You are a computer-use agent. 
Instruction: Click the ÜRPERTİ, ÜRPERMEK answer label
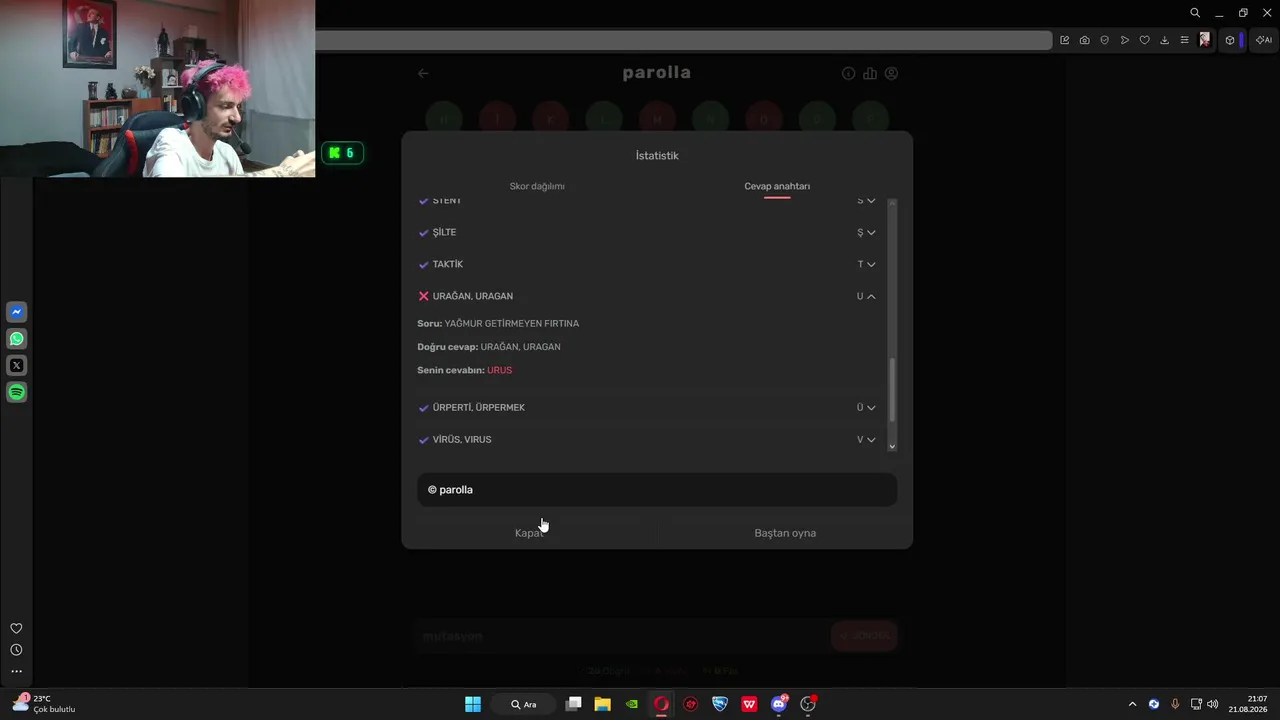point(479,407)
